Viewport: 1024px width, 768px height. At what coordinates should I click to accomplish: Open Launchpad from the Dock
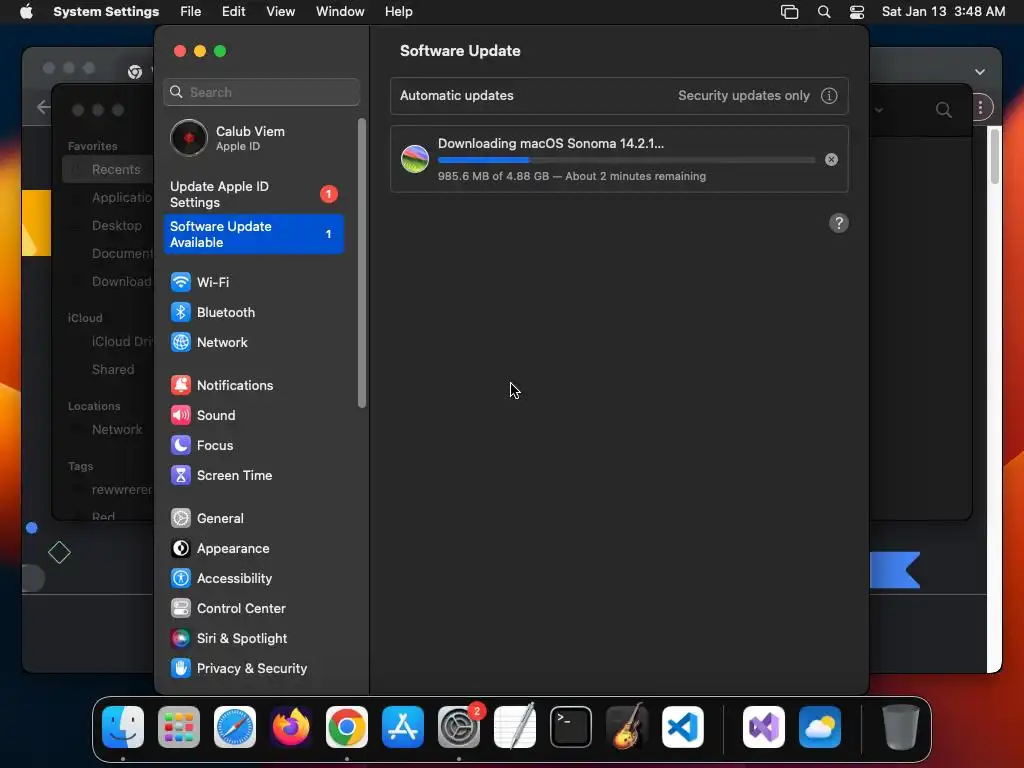click(179, 727)
